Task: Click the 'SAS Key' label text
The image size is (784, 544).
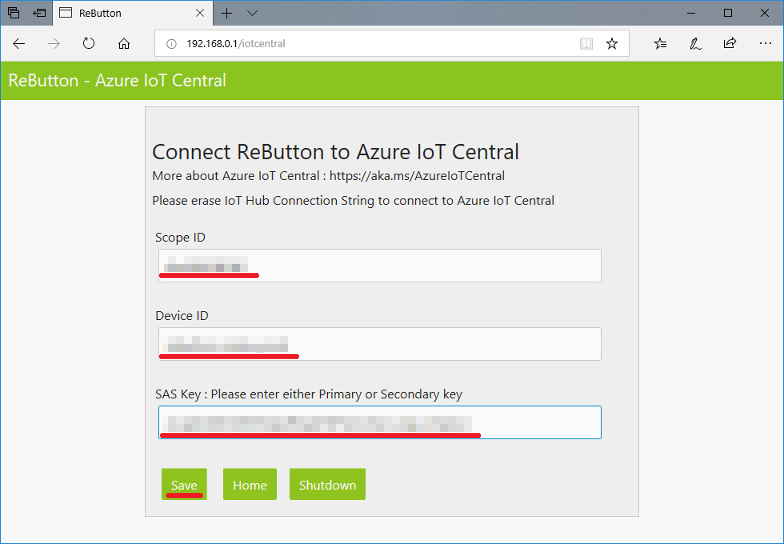Action: (178, 394)
